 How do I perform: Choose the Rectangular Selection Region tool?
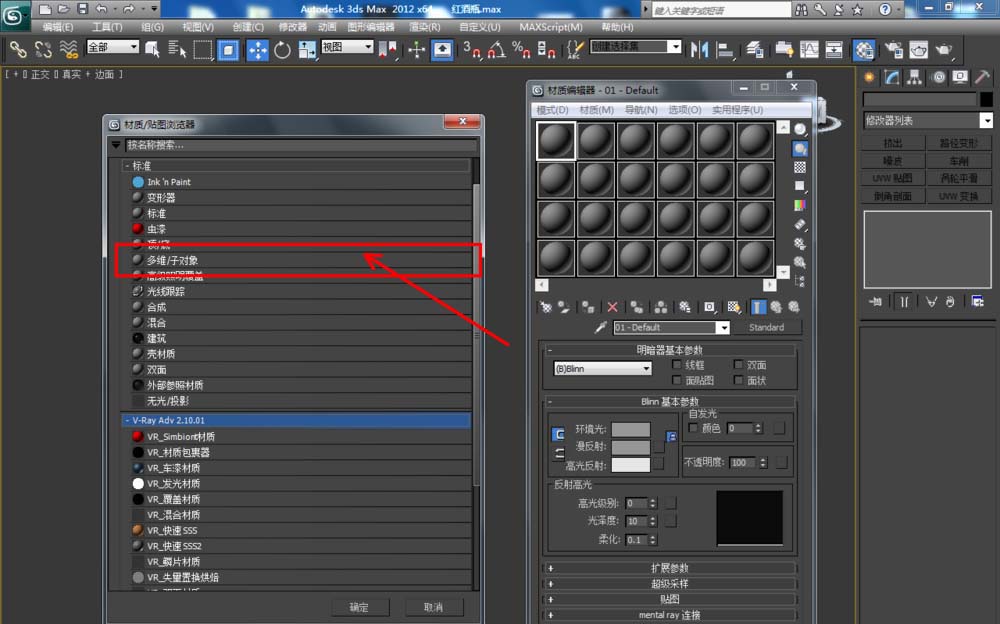(203, 50)
